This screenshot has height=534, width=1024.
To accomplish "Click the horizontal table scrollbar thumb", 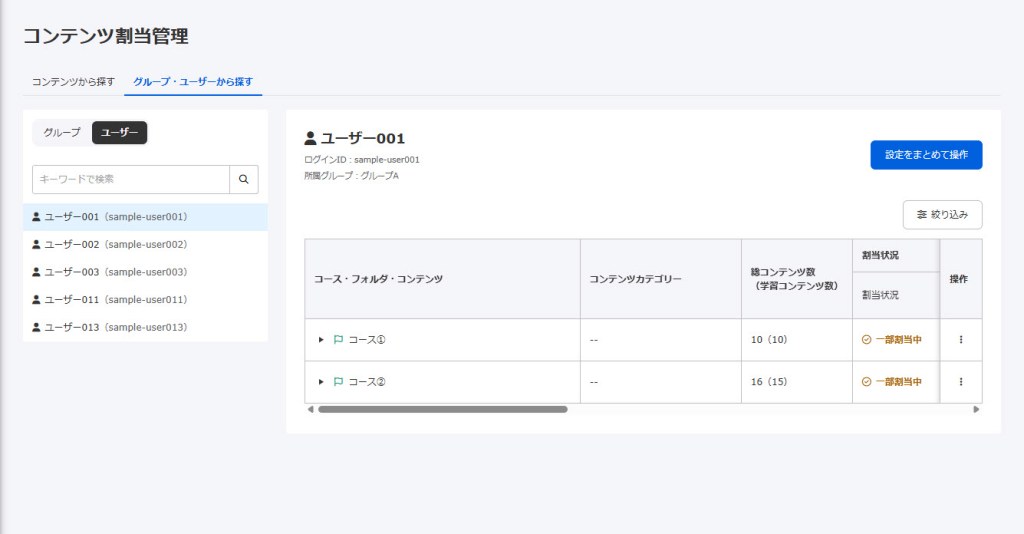I will (443, 409).
